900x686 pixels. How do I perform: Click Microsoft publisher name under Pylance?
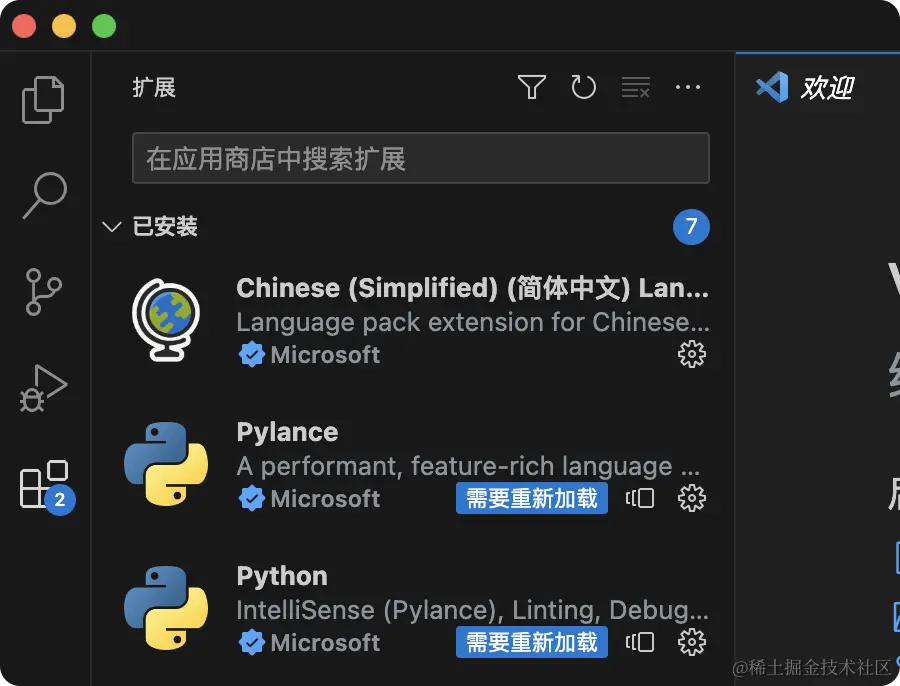pos(325,499)
